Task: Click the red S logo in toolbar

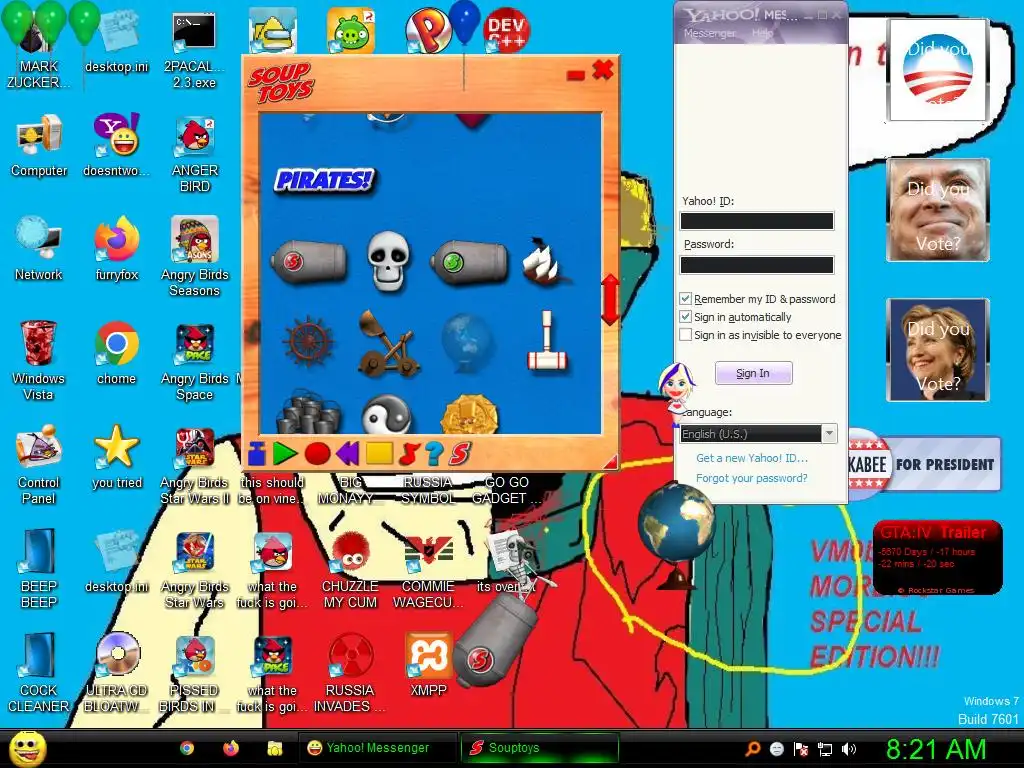Action: click(x=460, y=453)
